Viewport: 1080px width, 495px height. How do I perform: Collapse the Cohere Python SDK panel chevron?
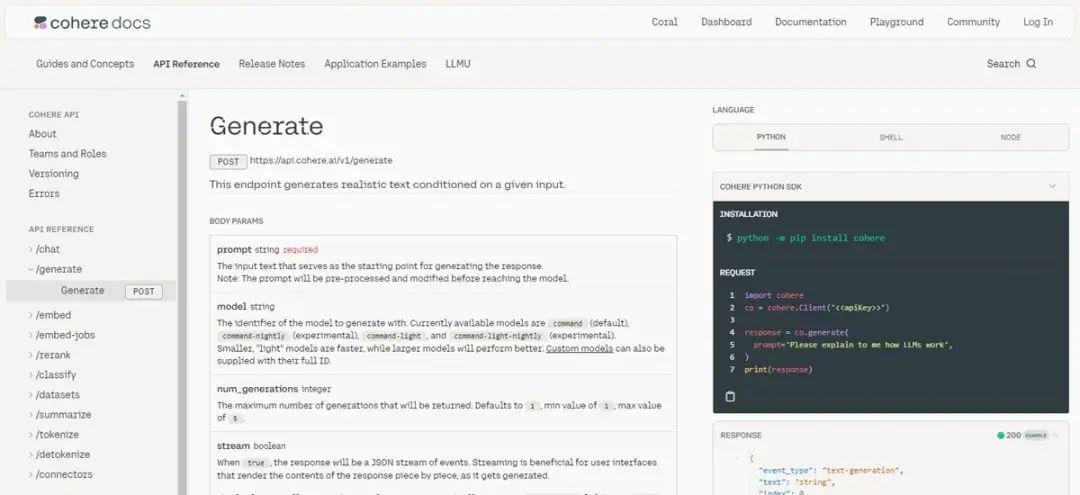click(x=1052, y=187)
